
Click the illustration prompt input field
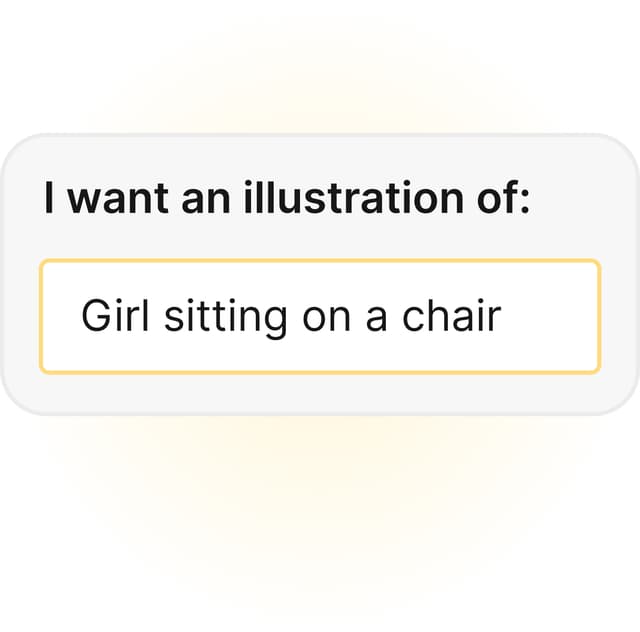point(320,316)
